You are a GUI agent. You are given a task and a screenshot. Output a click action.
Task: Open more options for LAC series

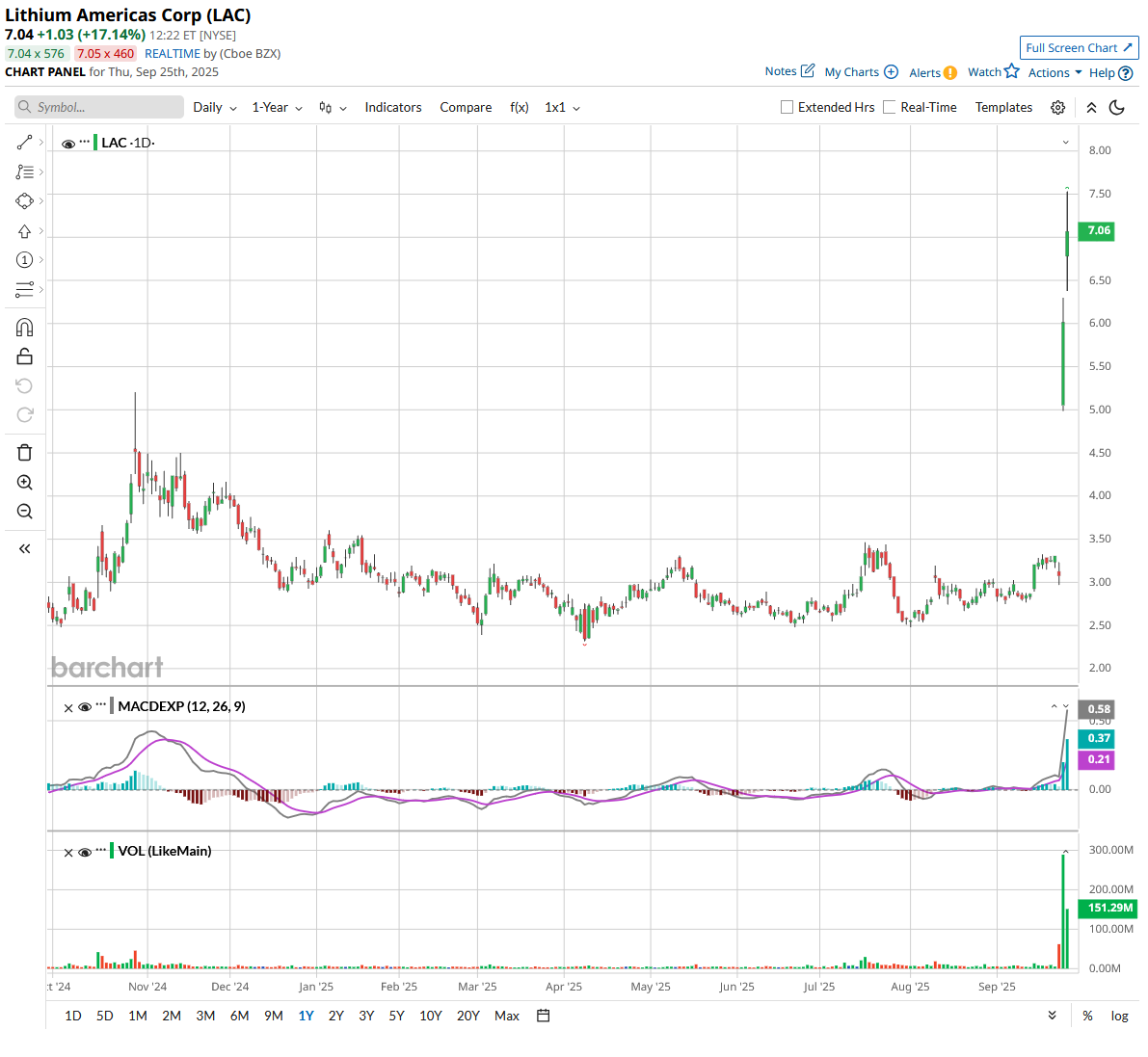pyautogui.click(x=85, y=142)
